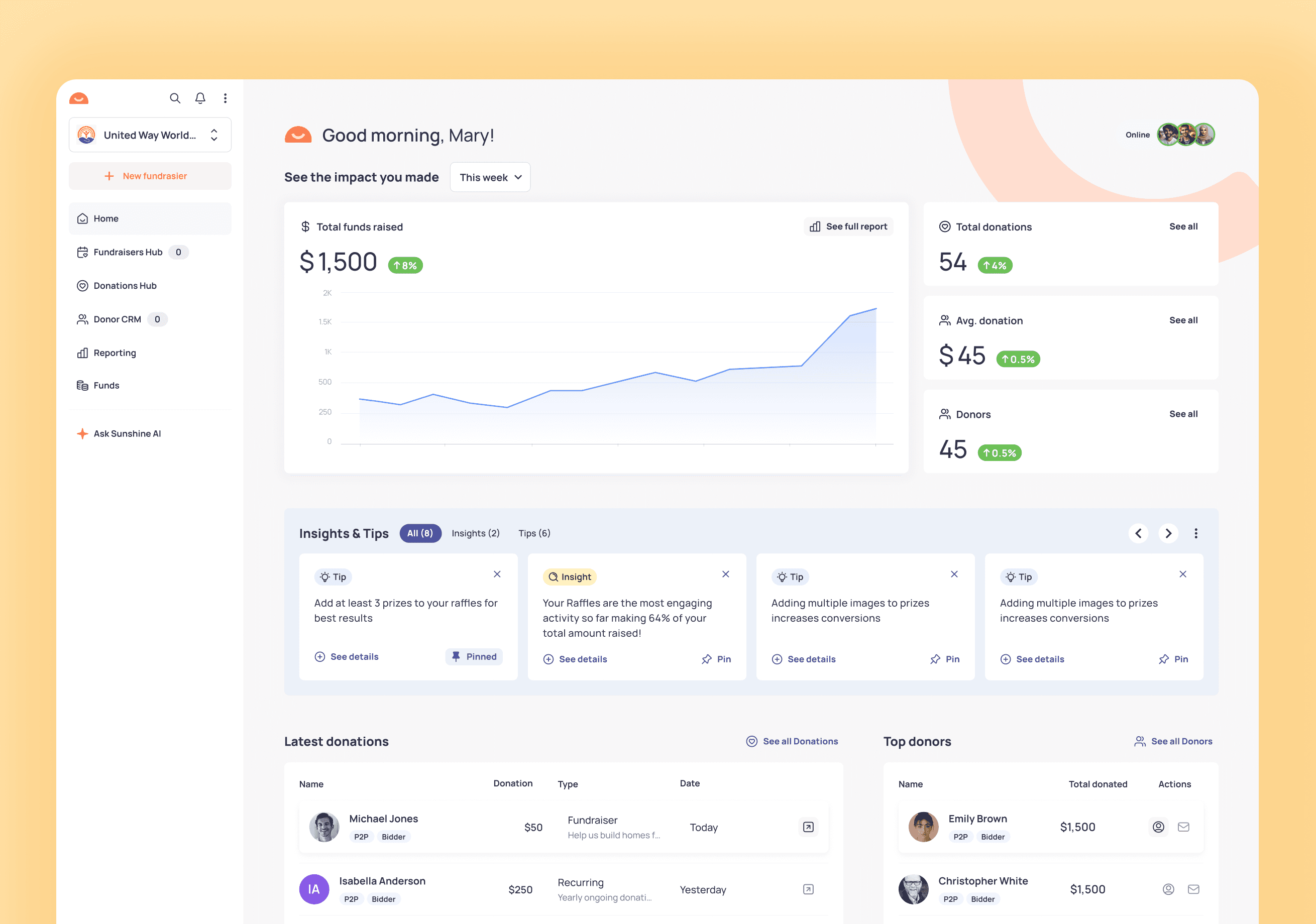Pin the tip about multiple images increasing conversions

[x=945, y=659]
